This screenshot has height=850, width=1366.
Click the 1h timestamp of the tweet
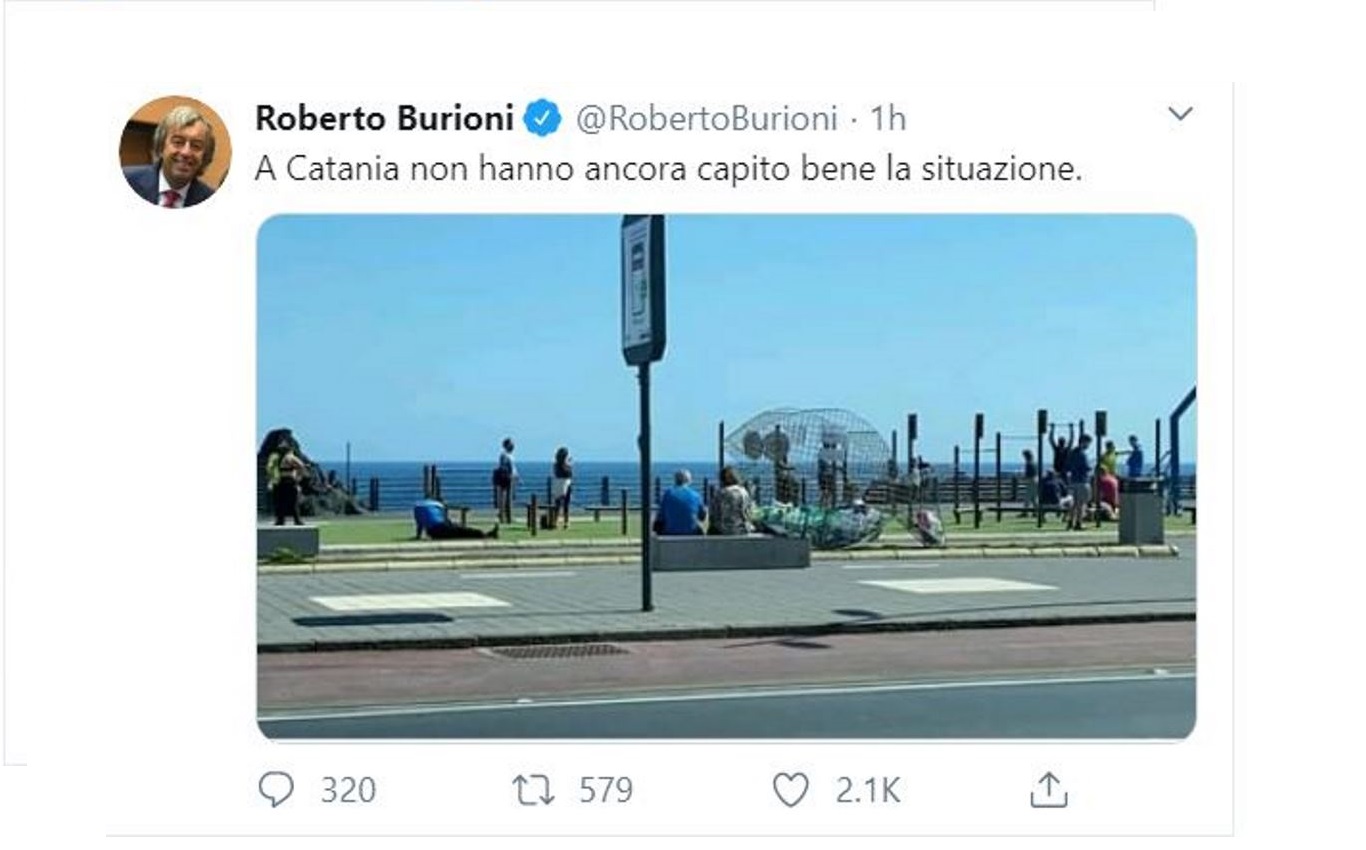887,119
